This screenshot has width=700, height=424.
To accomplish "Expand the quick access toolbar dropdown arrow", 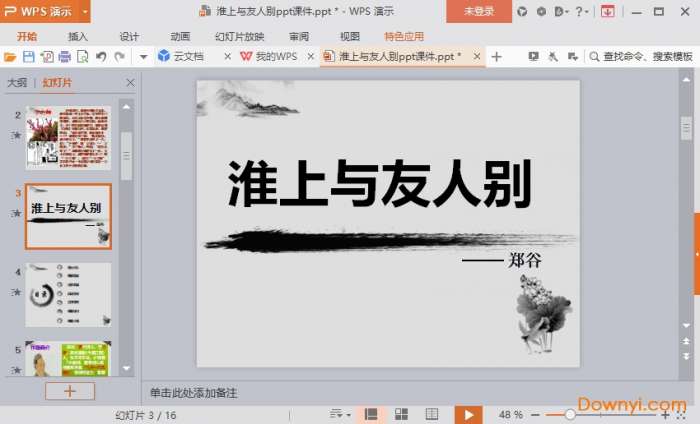I will click(143, 57).
